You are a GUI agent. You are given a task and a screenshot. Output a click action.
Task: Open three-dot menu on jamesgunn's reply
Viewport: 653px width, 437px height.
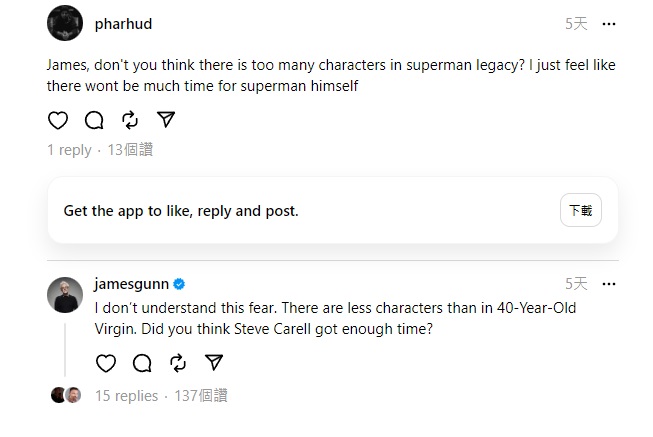point(609,284)
